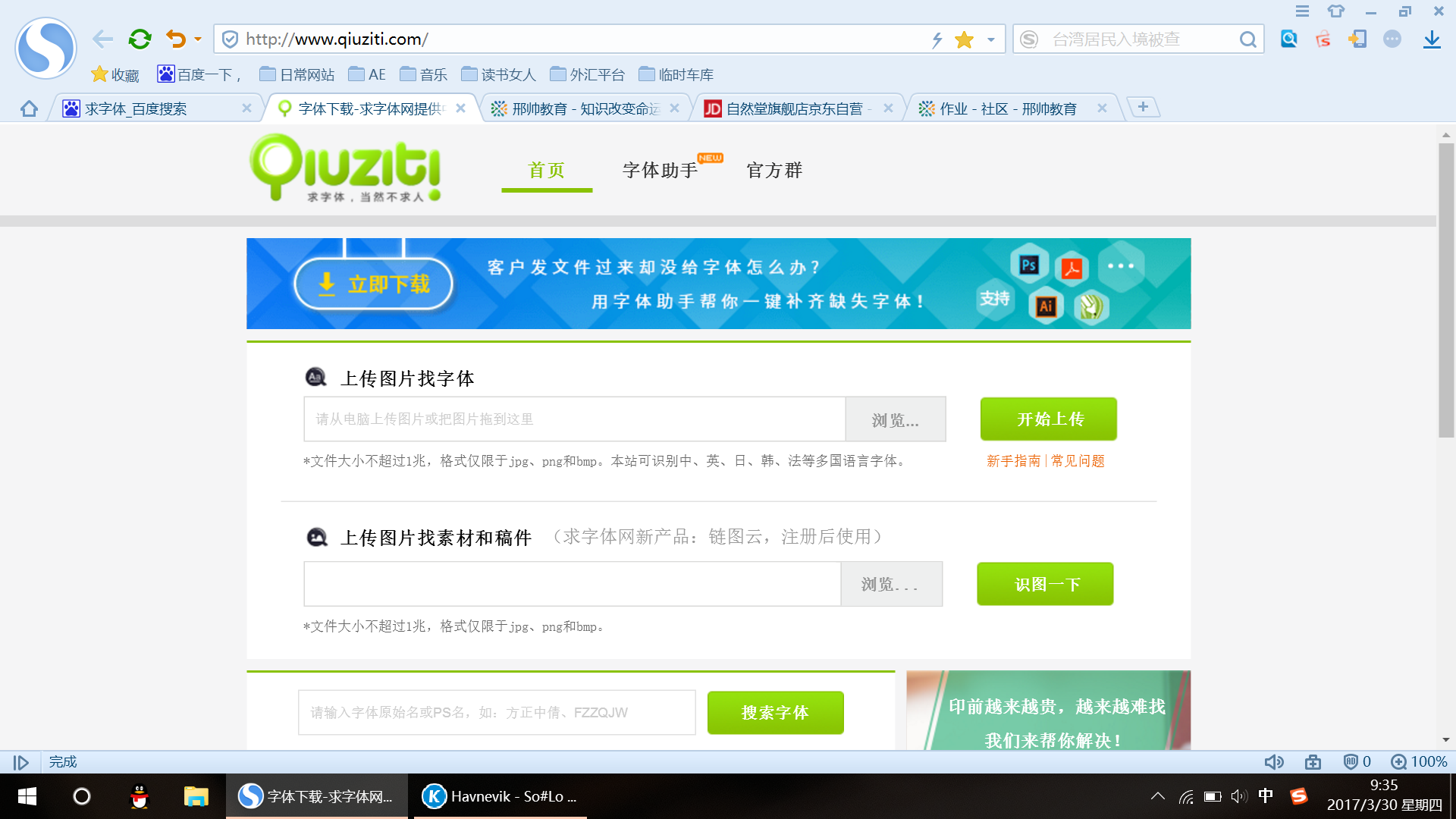
Task: Toggle the status bar sidebar panel icon
Action: tap(21, 762)
